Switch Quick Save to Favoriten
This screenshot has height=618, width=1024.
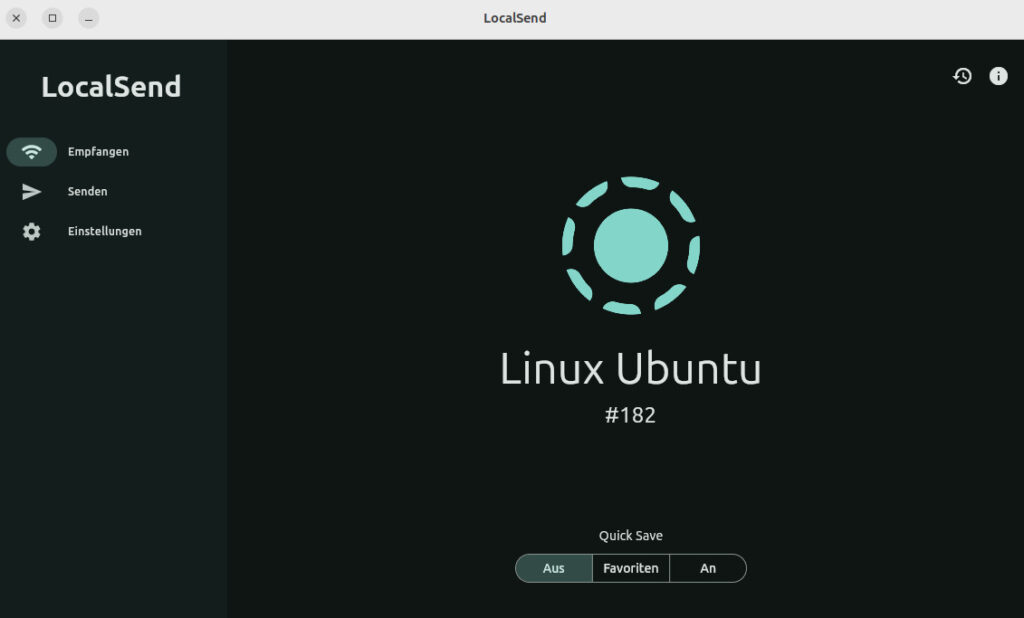[x=630, y=568]
